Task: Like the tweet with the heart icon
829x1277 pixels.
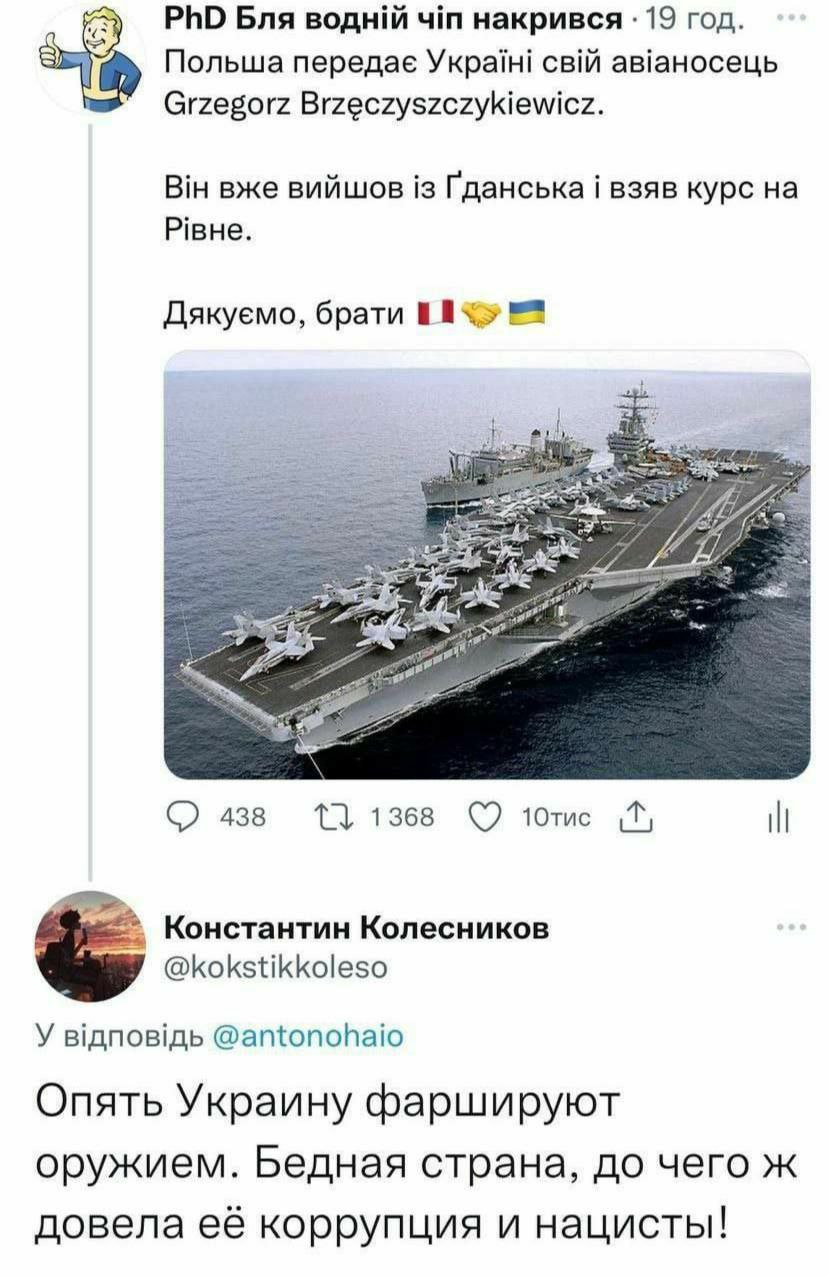Action: click(x=484, y=818)
